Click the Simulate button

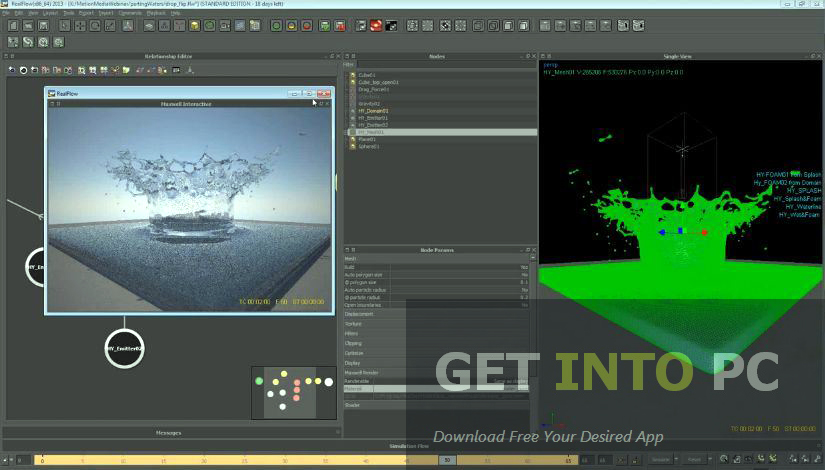coord(661,459)
